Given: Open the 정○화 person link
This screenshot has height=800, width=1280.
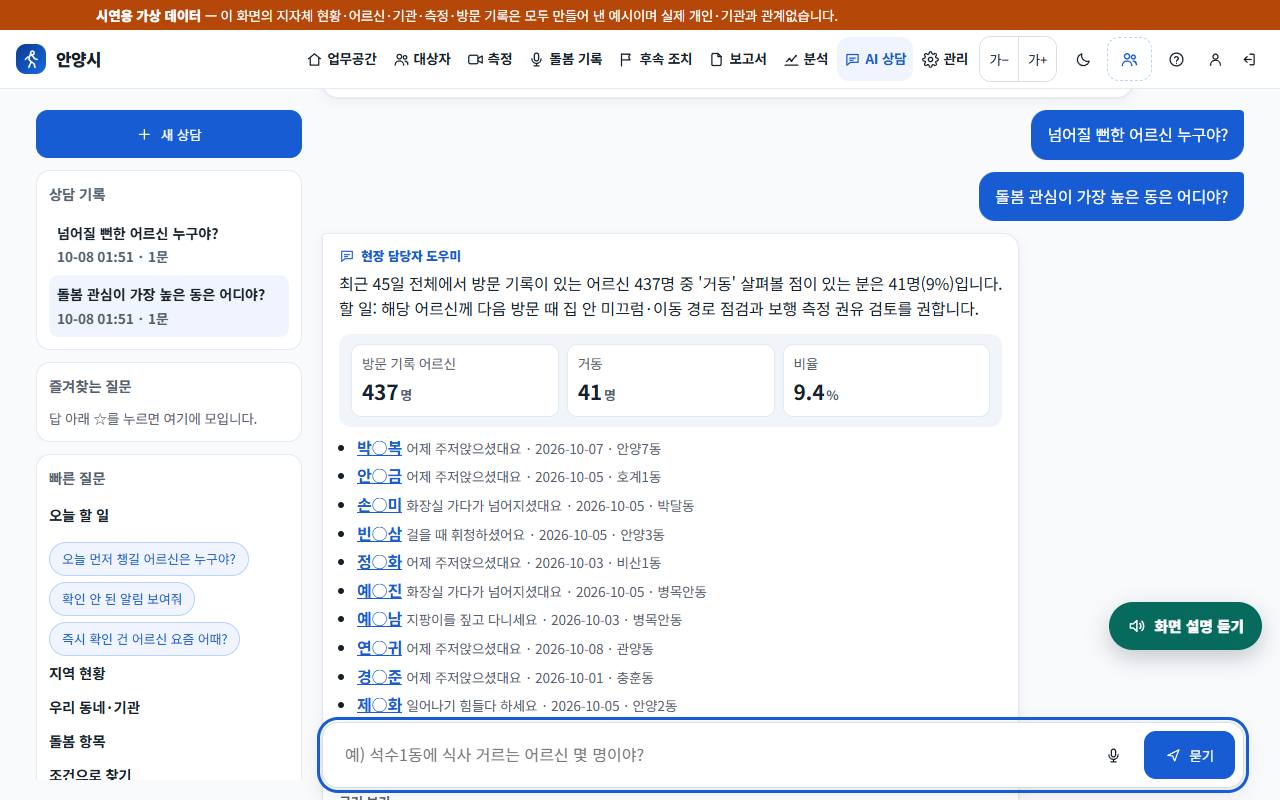Looking at the screenshot, I should click(x=379, y=562).
